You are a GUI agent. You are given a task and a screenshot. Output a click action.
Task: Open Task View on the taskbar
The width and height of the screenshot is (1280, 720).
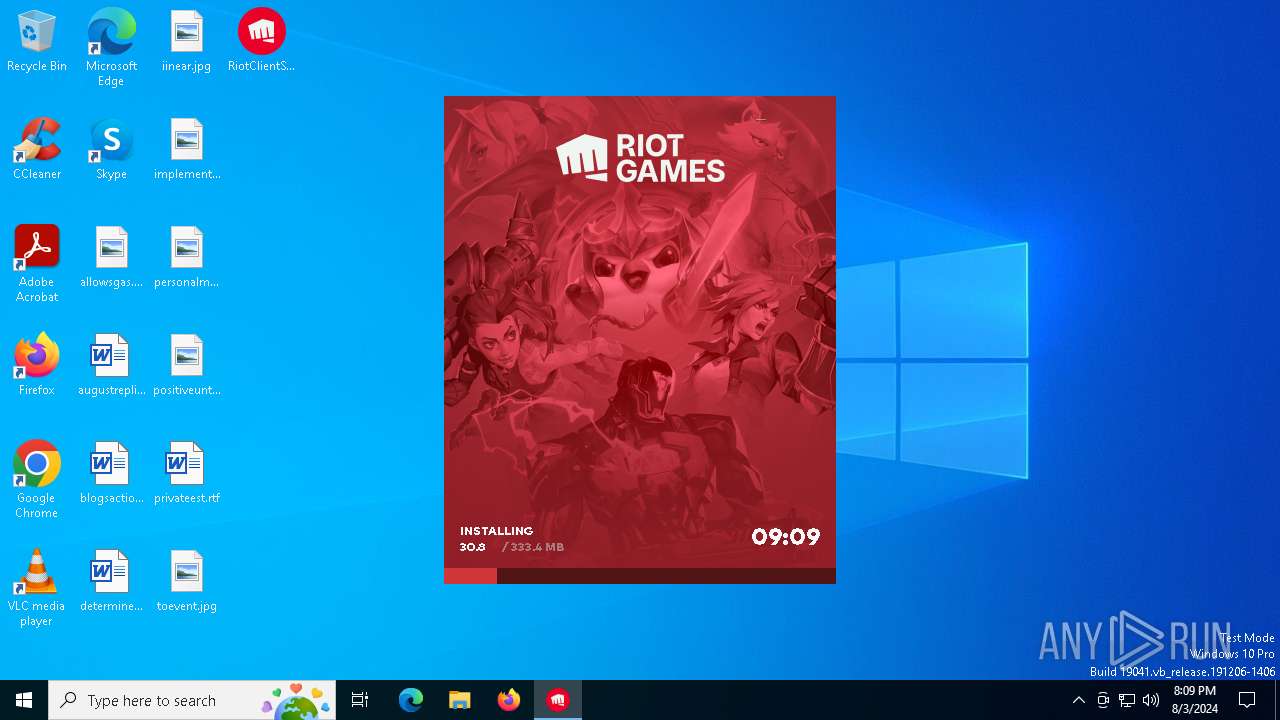tap(360, 700)
